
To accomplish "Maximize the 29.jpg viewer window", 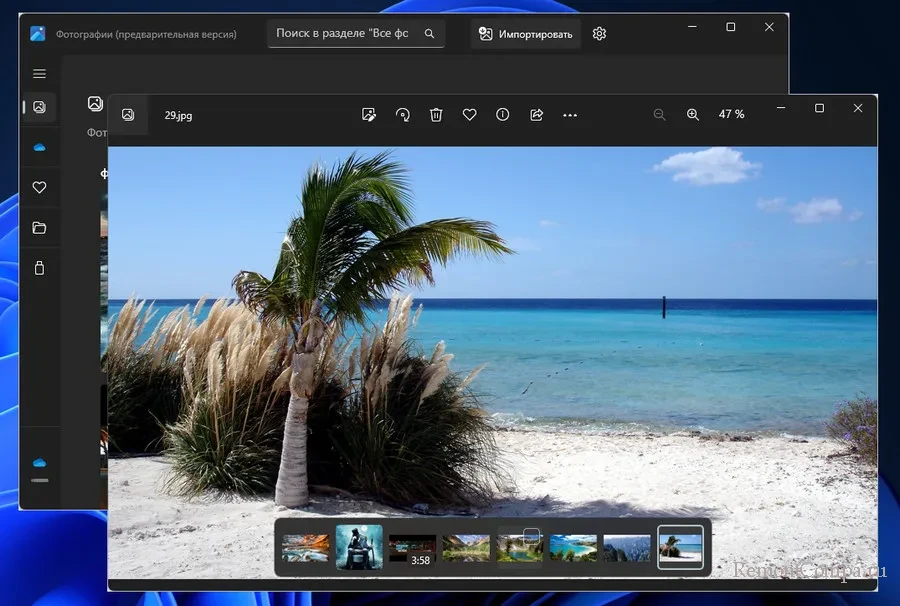I will [820, 108].
